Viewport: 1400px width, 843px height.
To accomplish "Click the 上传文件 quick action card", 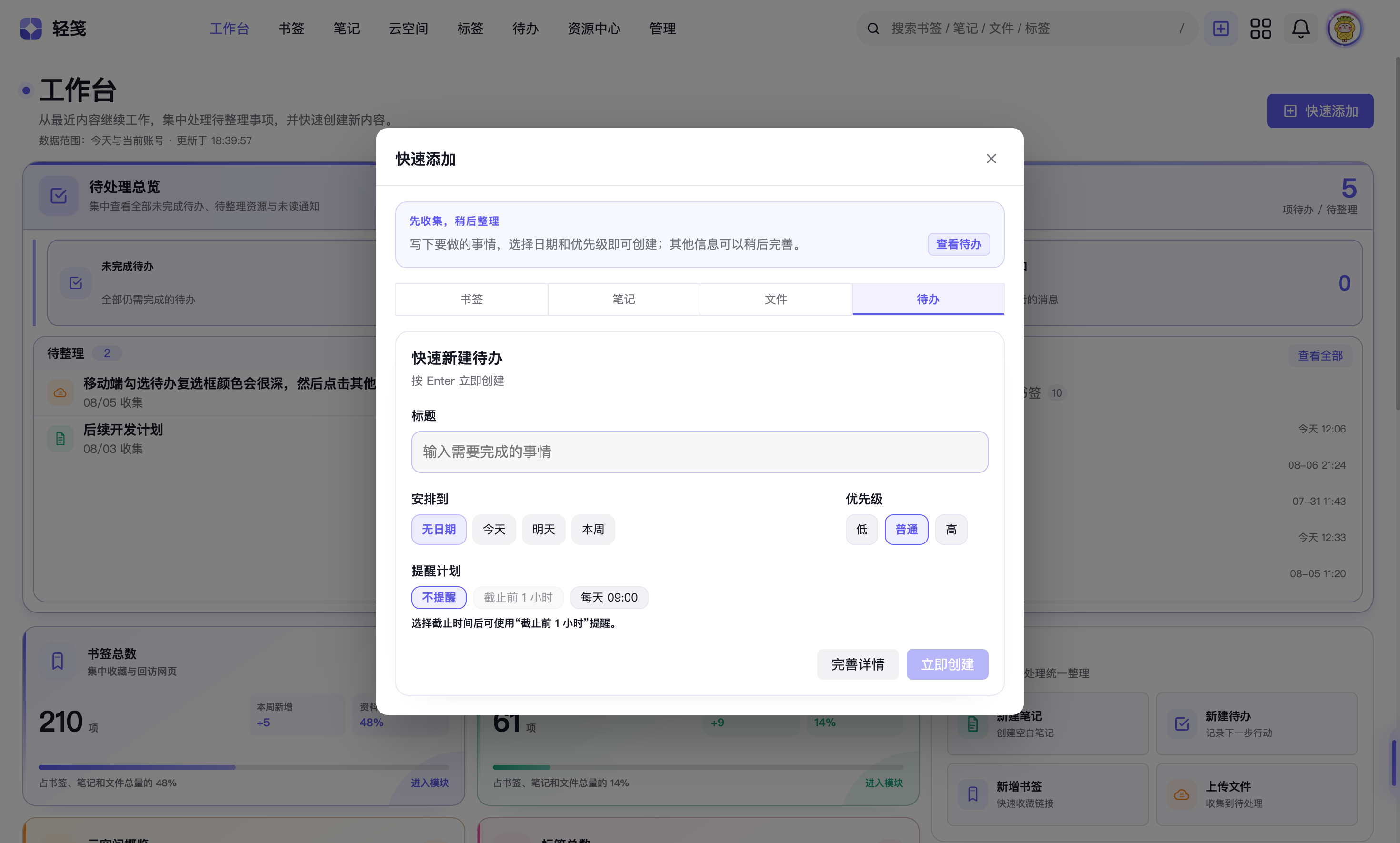I will pos(1256,794).
